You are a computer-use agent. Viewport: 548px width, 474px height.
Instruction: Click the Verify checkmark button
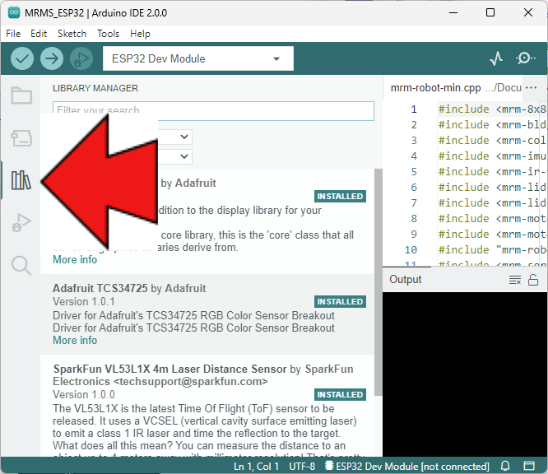tap(22, 58)
